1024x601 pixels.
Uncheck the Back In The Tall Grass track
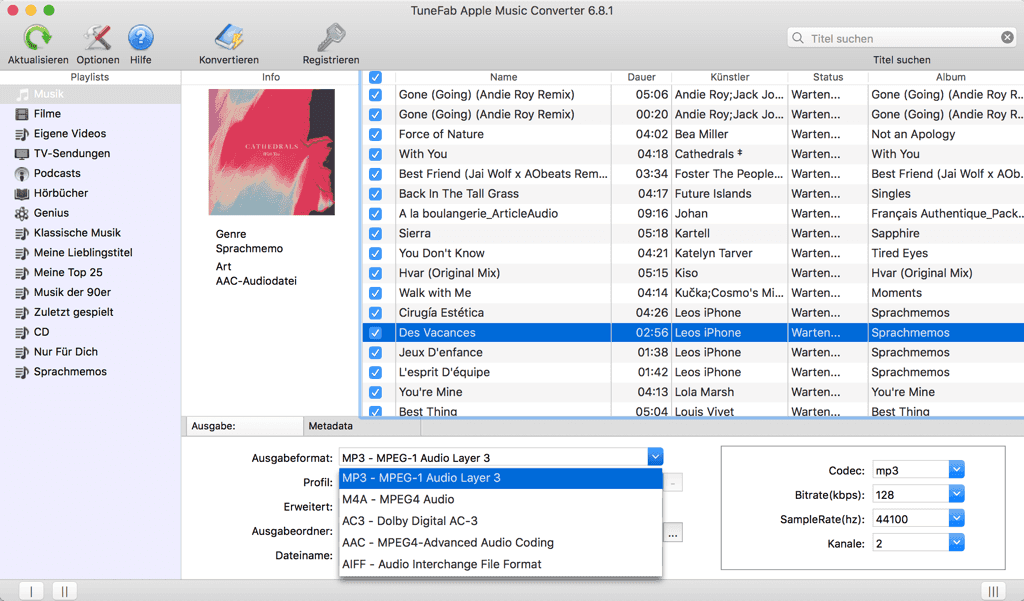375,194
